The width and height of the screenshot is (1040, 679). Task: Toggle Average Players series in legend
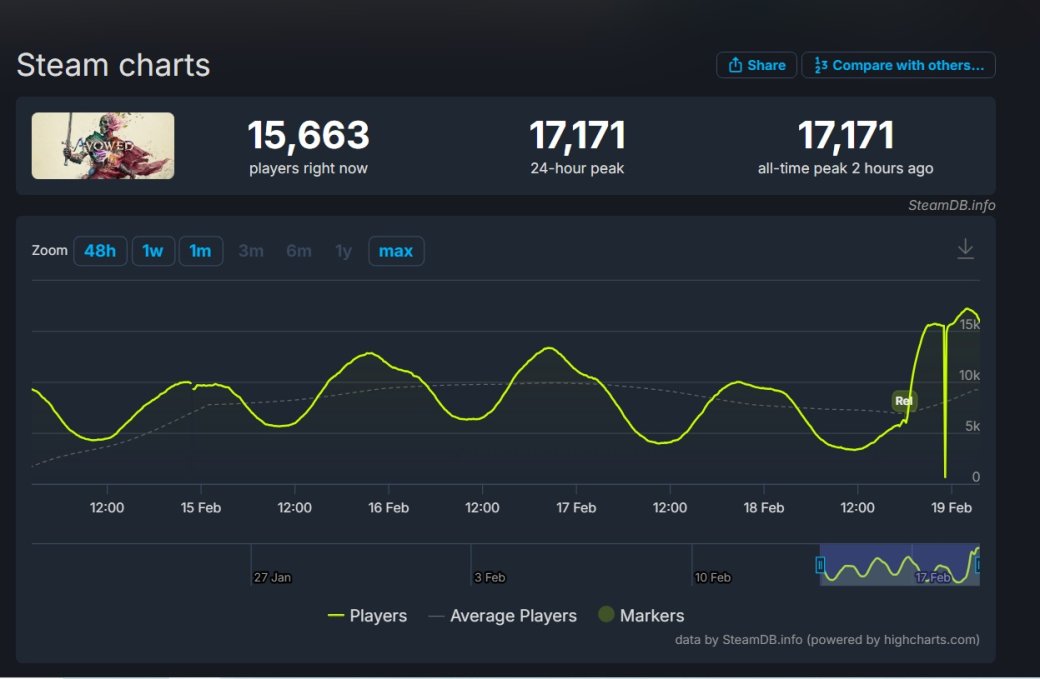click(503, 615)
